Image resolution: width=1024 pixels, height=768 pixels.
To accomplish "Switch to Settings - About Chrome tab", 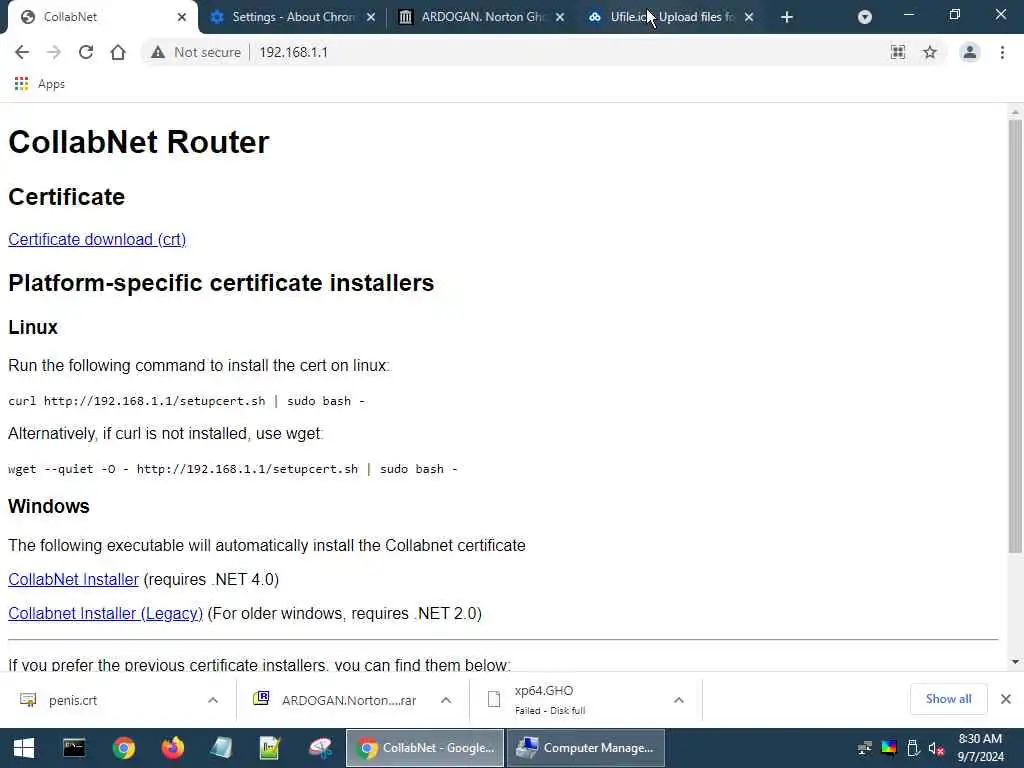I will click(293, 17).
